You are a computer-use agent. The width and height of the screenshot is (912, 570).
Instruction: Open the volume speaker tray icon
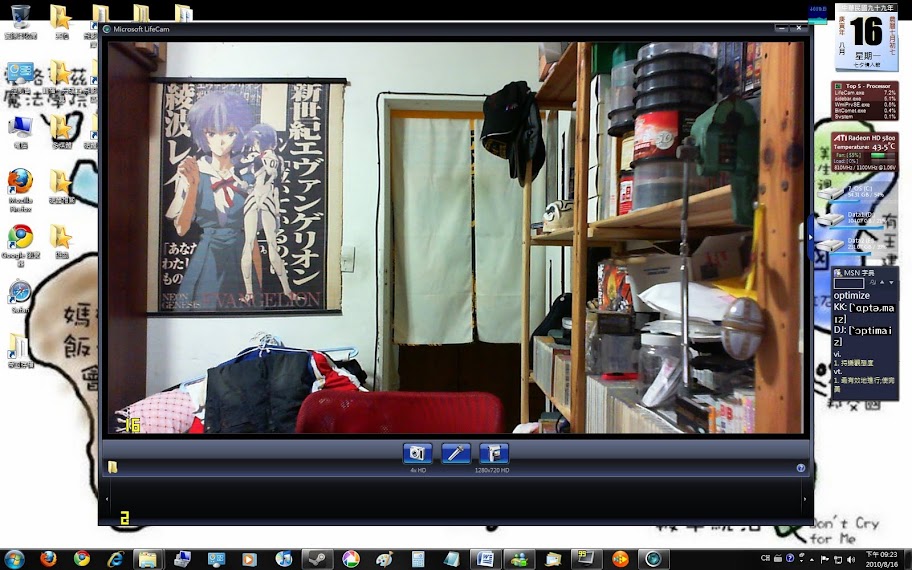click(x=852, y=560)
